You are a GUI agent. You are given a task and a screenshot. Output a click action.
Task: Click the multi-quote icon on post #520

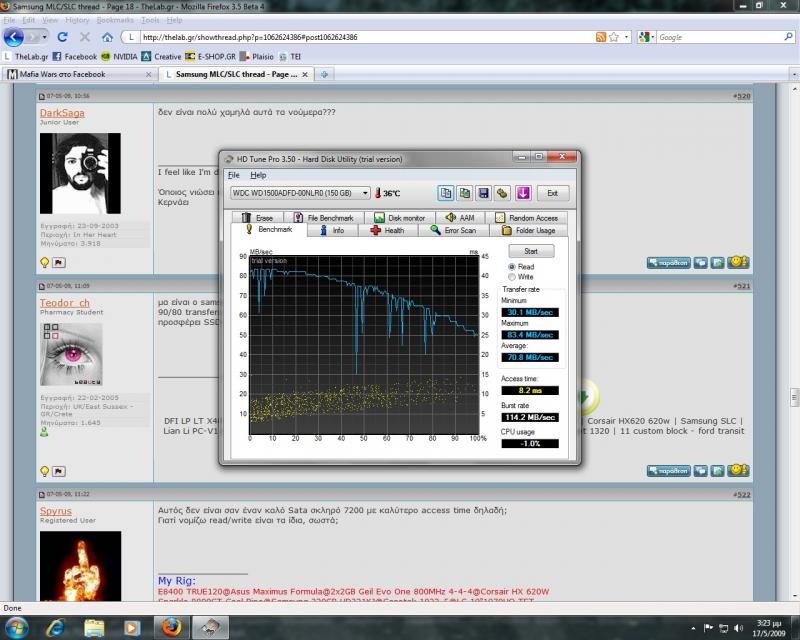701,262
